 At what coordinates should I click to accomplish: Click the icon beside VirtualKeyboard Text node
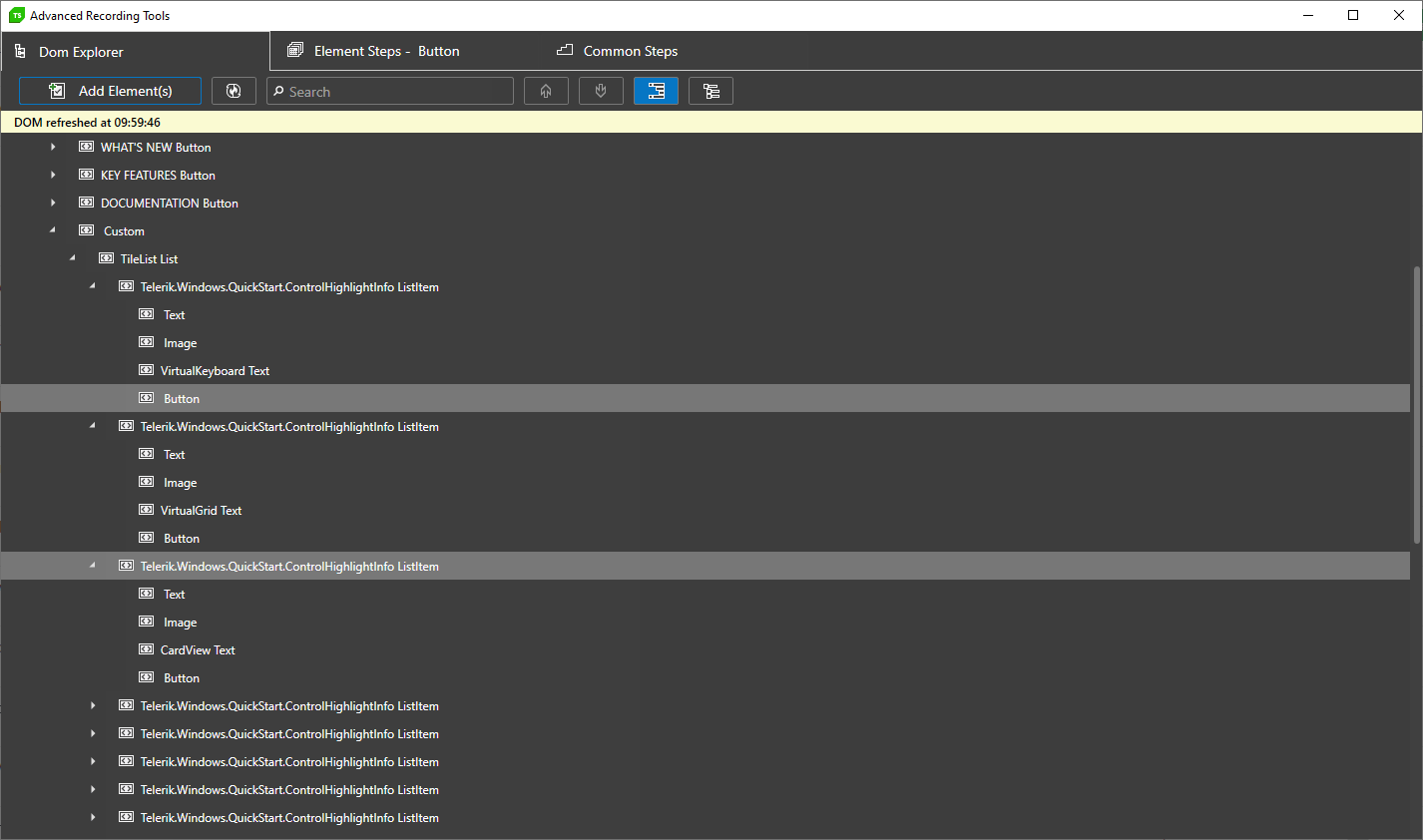(146, 370)
